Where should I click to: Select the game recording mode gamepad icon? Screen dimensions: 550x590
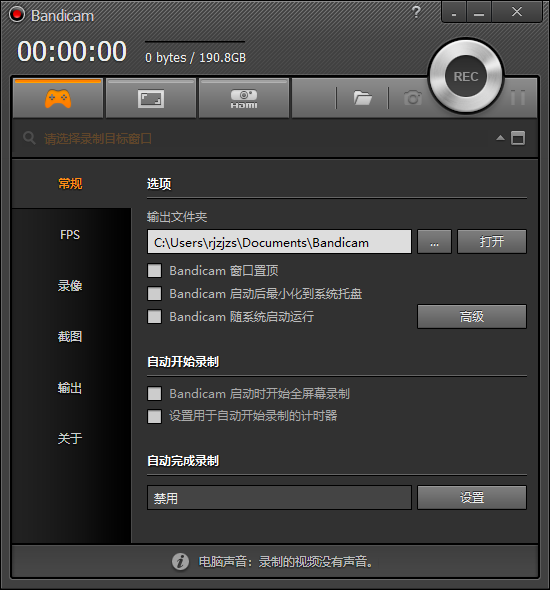tap(58, 99)
